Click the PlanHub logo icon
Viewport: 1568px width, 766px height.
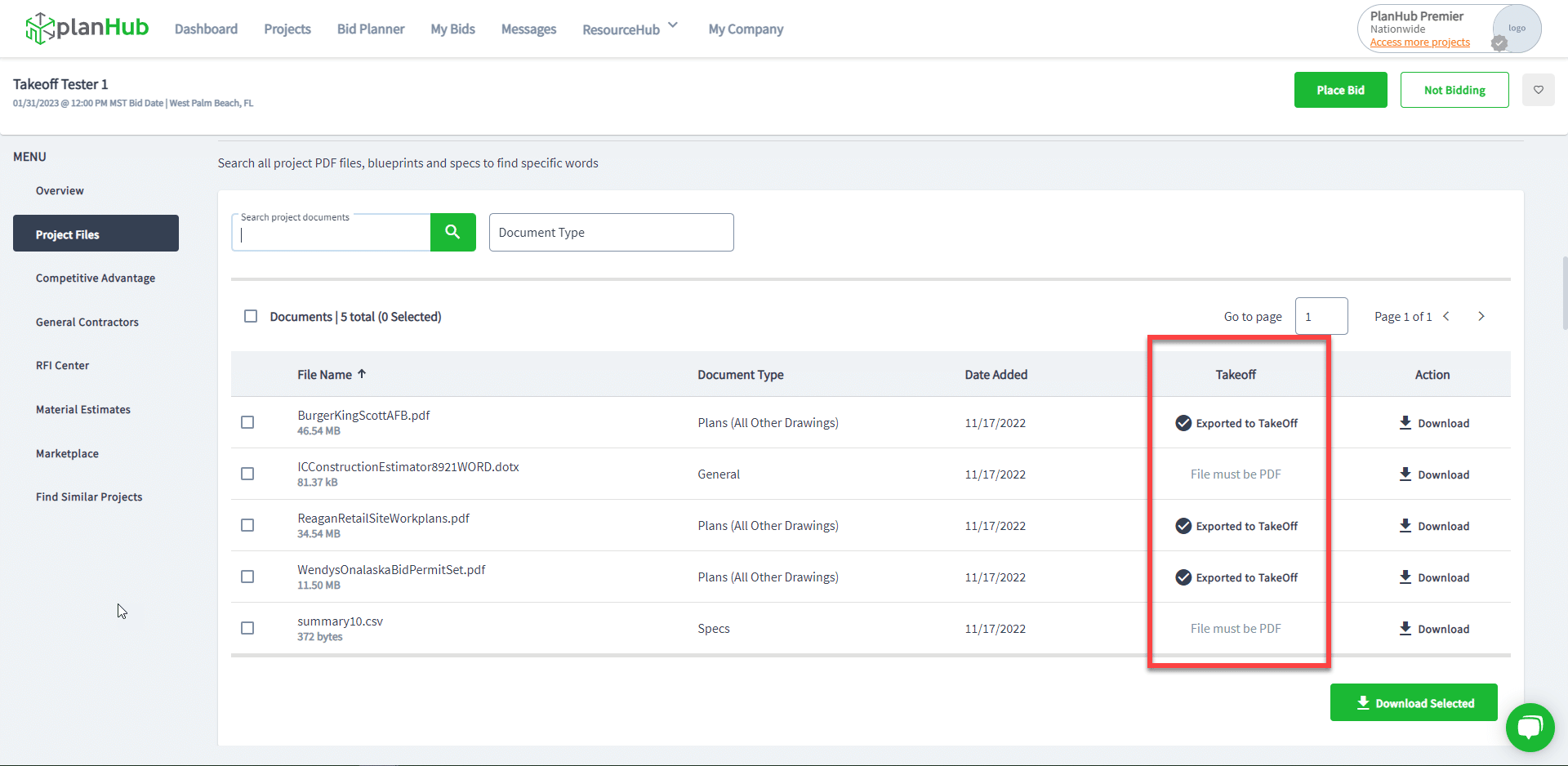pos(39,29)
